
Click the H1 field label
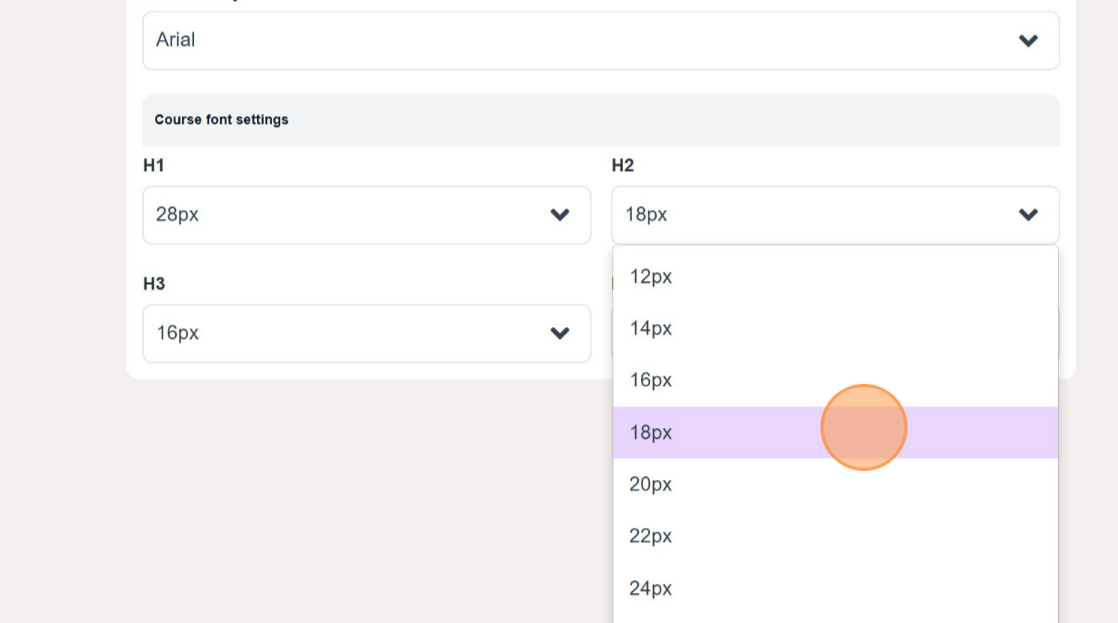point(153,166)
